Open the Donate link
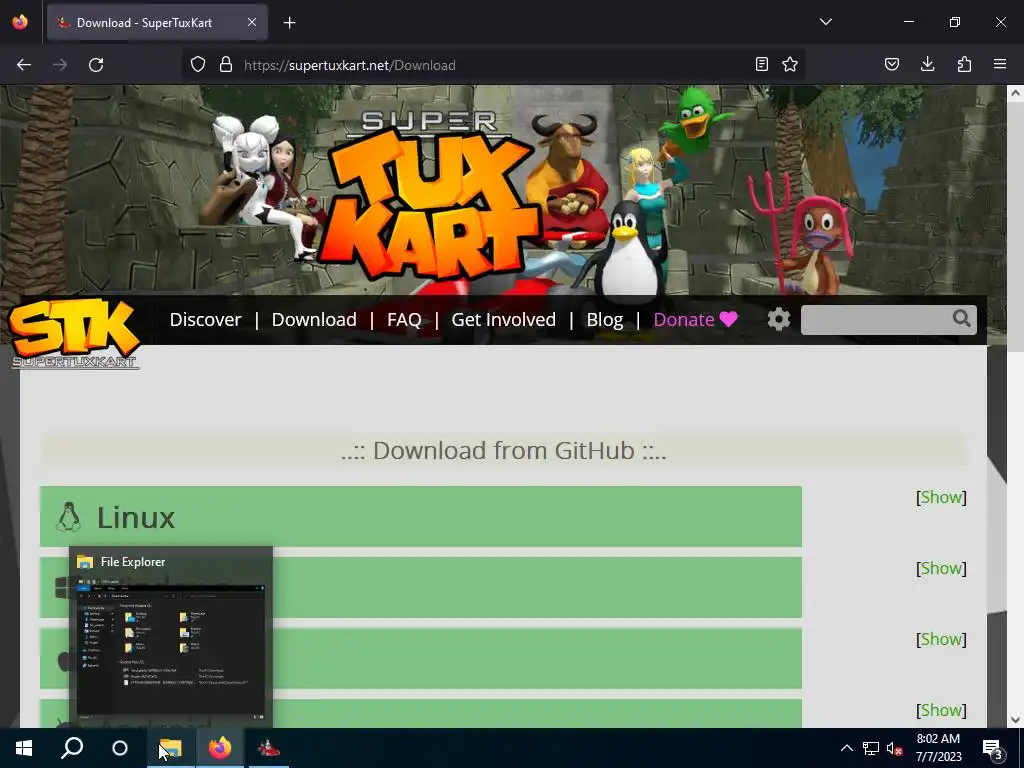The width and height of the screenshot is (1024, 768). point(696,319)
